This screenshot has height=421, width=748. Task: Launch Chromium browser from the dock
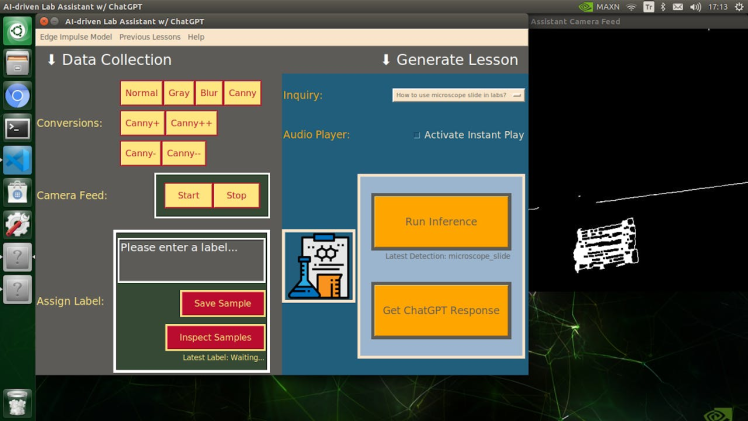click(17, 96)
